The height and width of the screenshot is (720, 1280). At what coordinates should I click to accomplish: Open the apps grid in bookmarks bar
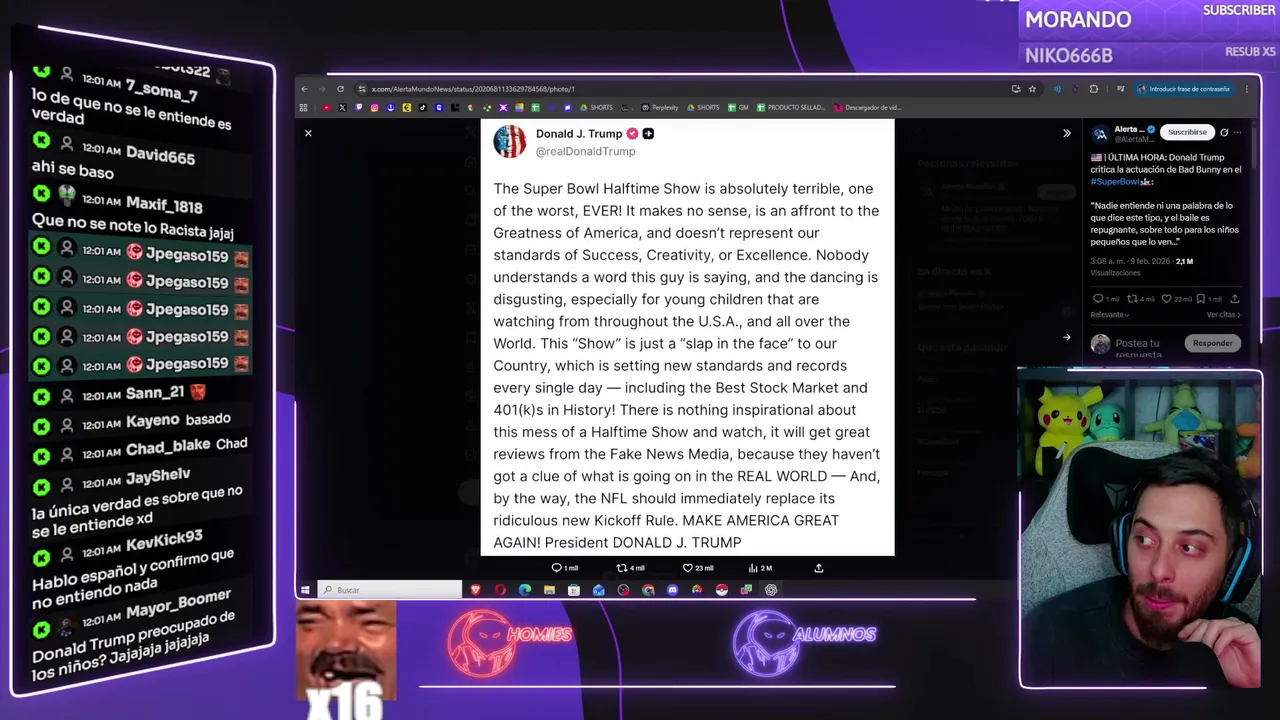(x=303, y=107)
